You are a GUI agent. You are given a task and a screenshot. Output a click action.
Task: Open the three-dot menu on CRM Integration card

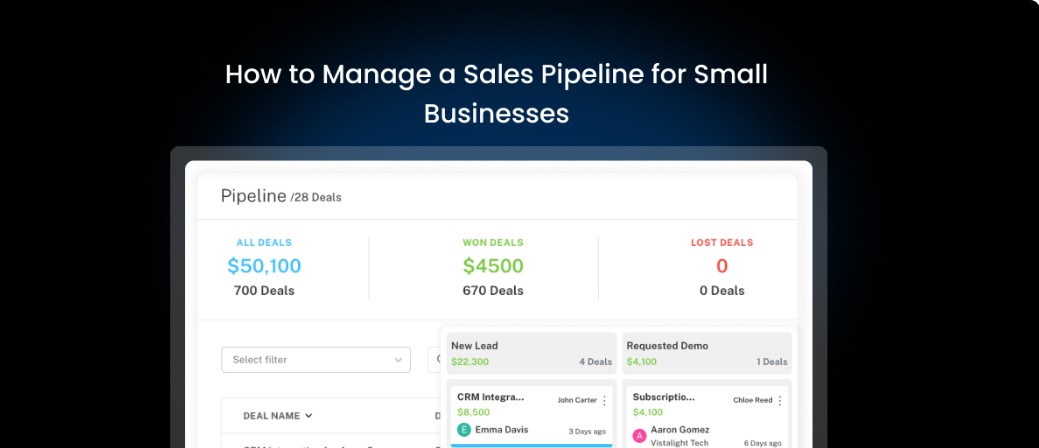point(604,400)
